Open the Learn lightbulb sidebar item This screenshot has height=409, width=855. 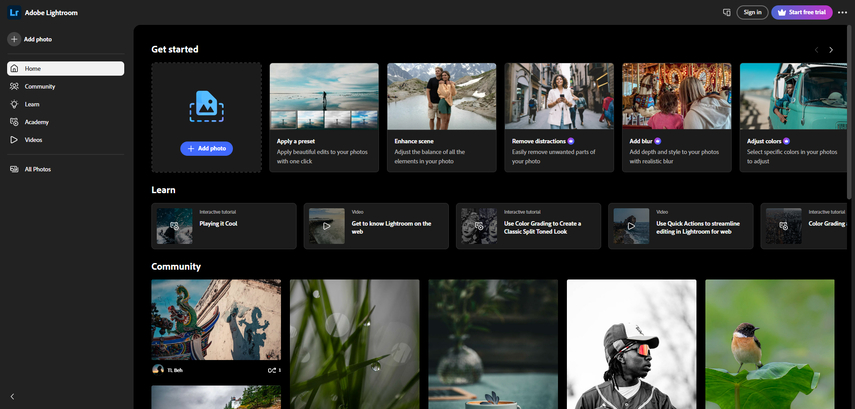click(32, 104)
